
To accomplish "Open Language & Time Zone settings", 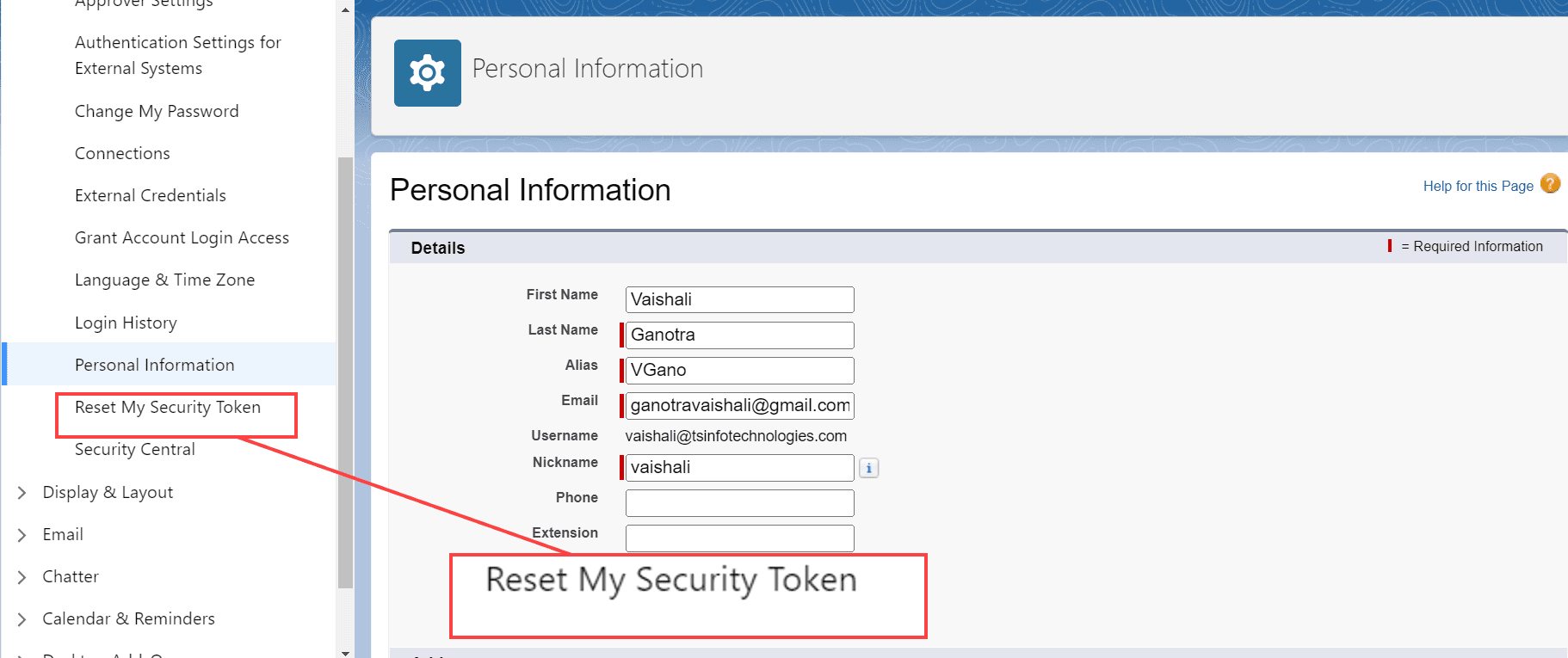I will 164,280.
